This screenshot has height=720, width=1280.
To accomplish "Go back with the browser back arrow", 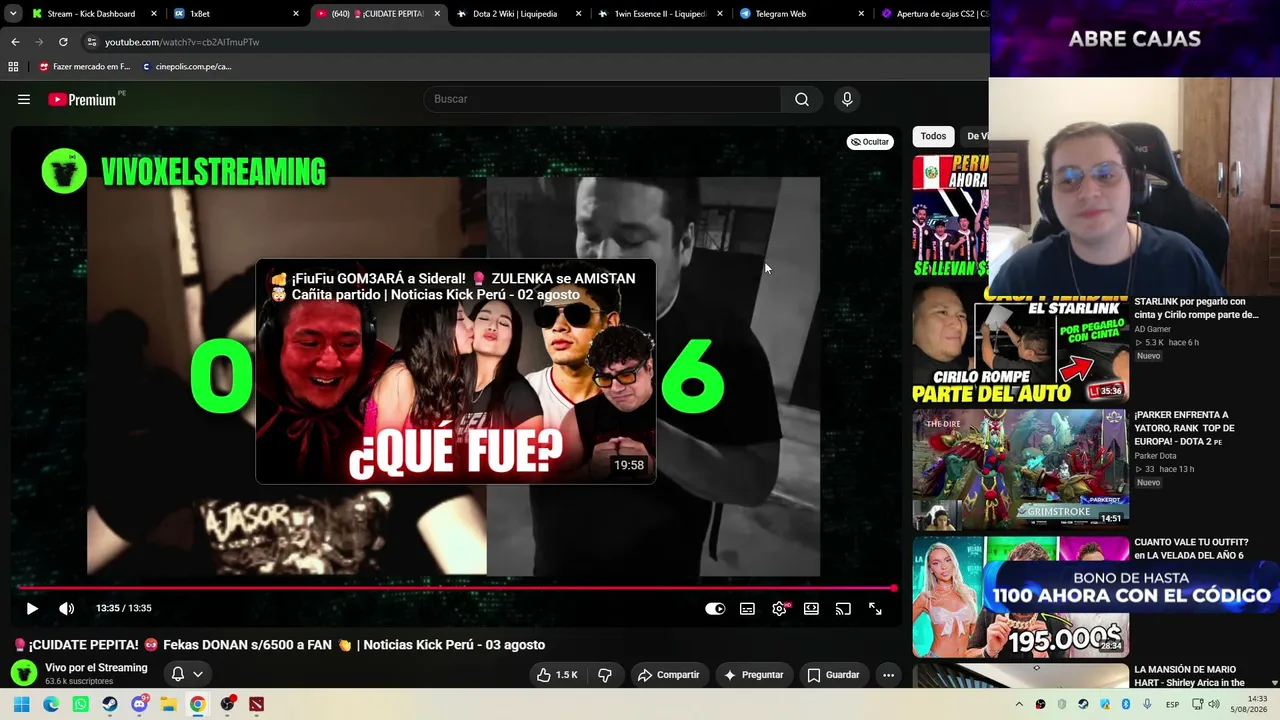I will (x=15, y=42).
